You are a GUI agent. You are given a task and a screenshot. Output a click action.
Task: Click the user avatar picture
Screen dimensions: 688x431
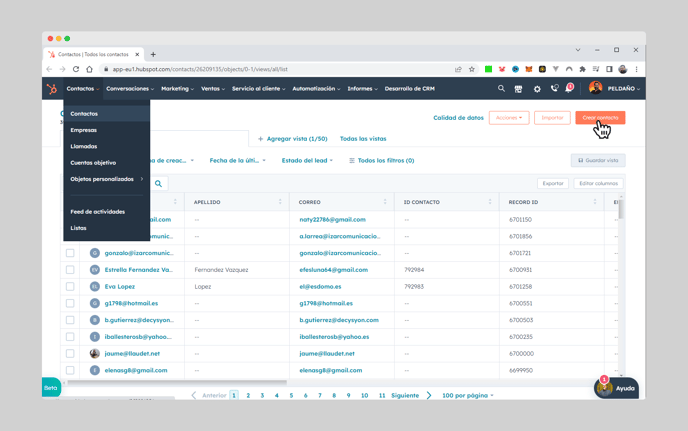click(595, 88)
